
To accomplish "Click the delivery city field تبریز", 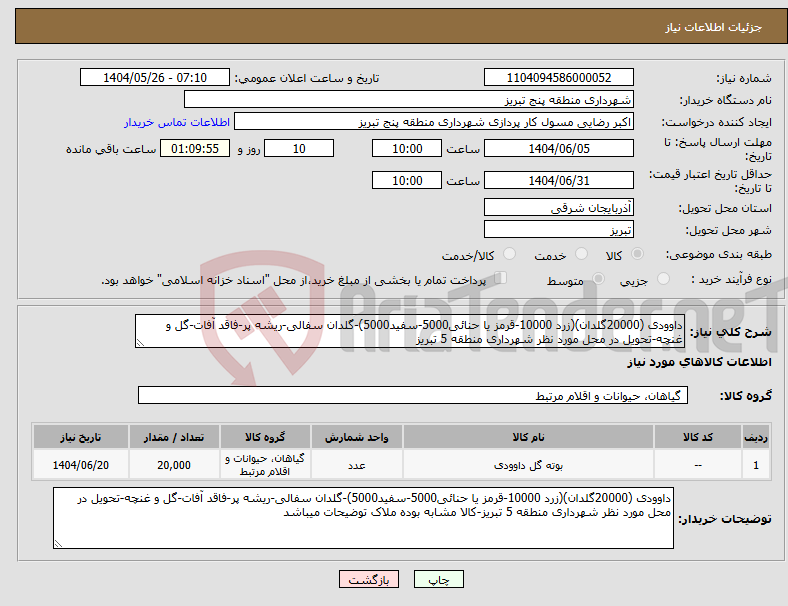I will [x=559, y=229].
